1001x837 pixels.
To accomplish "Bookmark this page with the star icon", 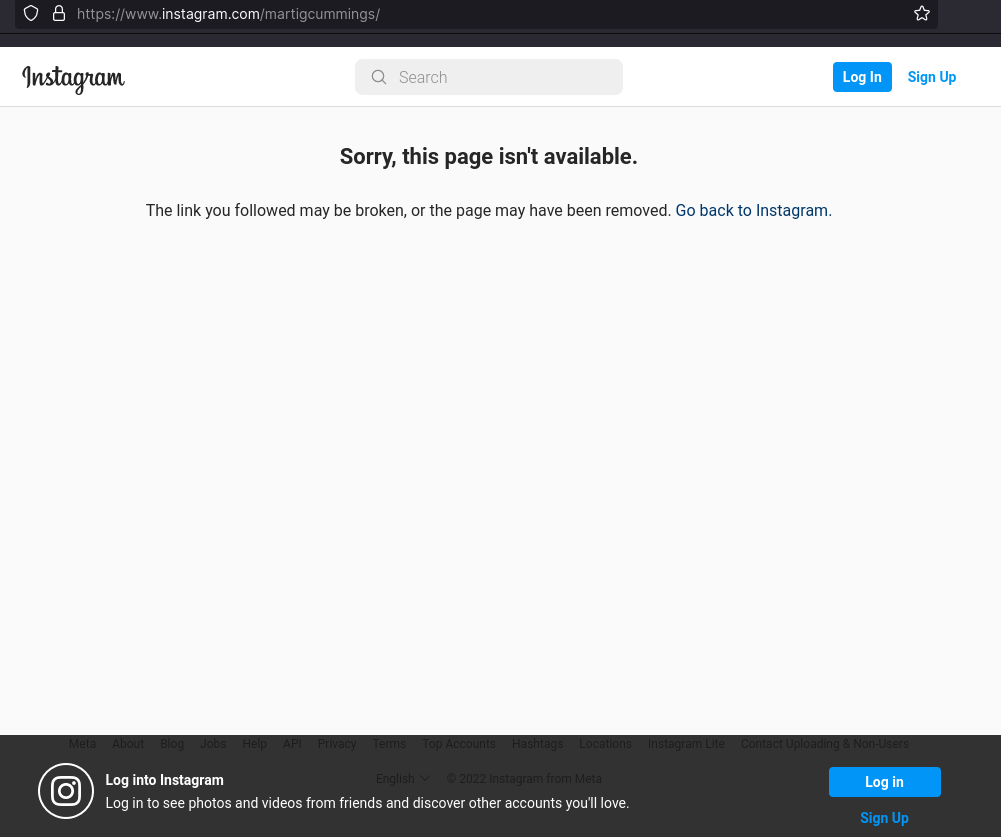I will click(x=921, y=14).
